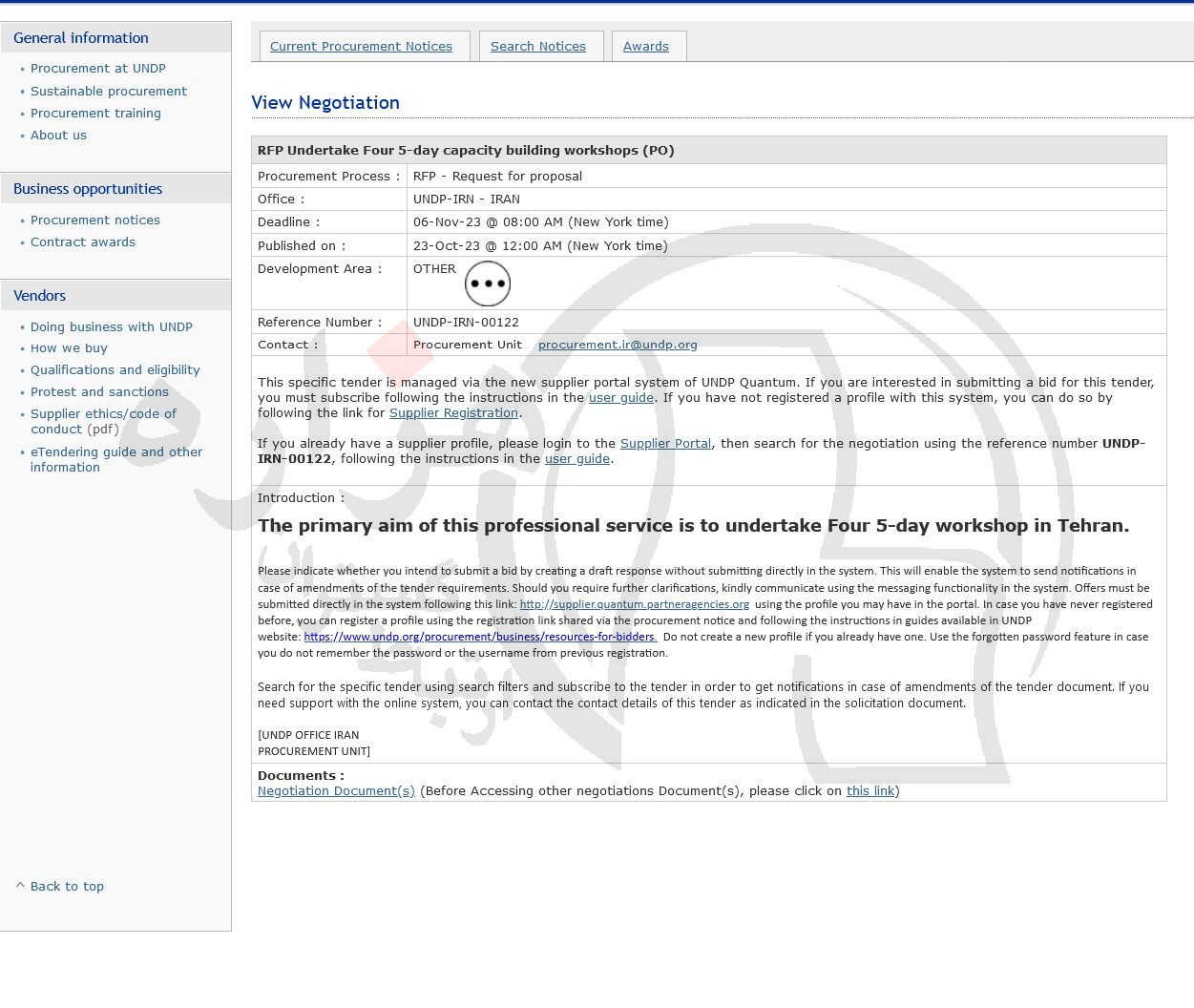1194x1008 pixels.
Task: Open the Current Procurement Notices tab
Action: click(361, 46)
